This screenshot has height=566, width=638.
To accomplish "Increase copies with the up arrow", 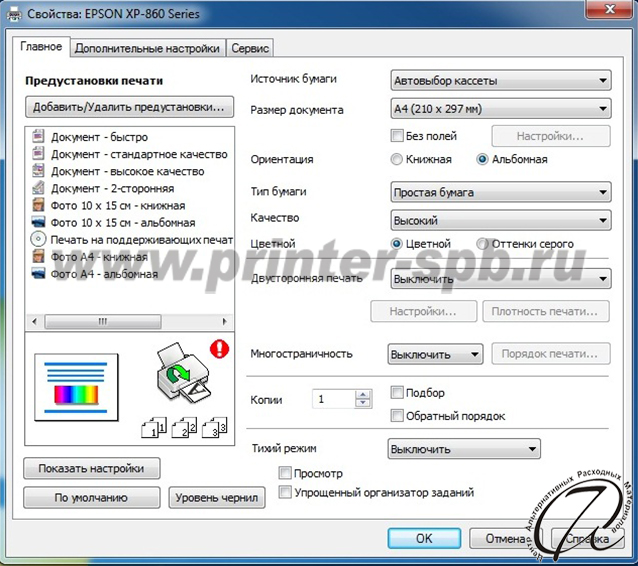I will click(363, 394).
